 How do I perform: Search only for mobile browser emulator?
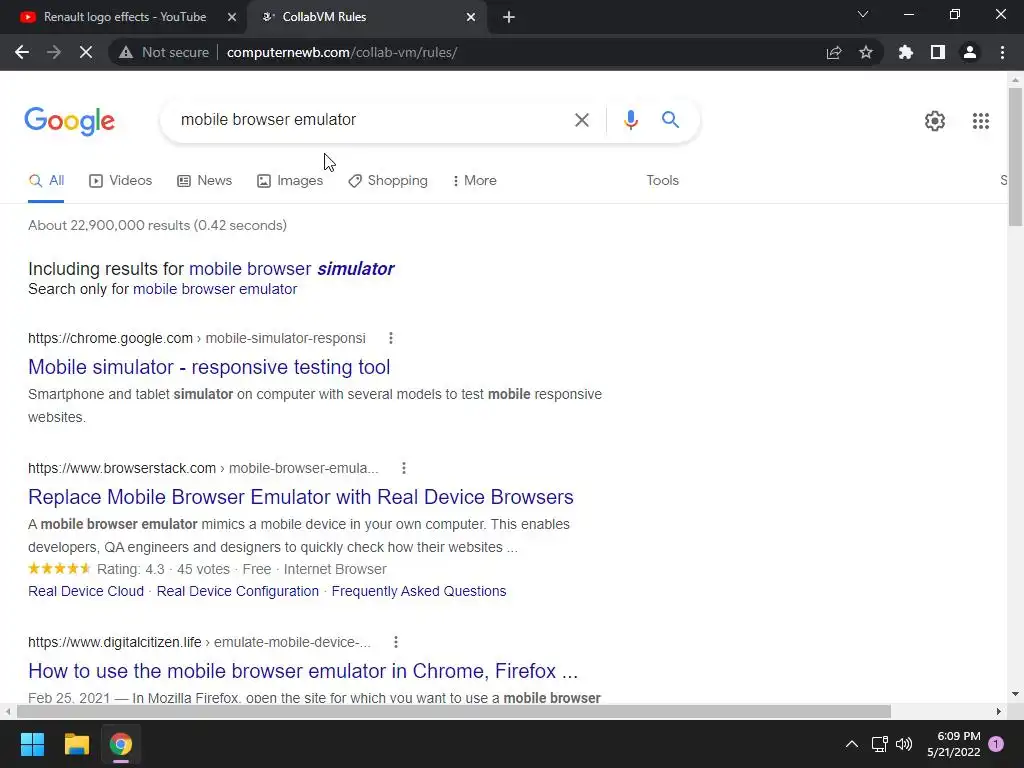[215, 289]
